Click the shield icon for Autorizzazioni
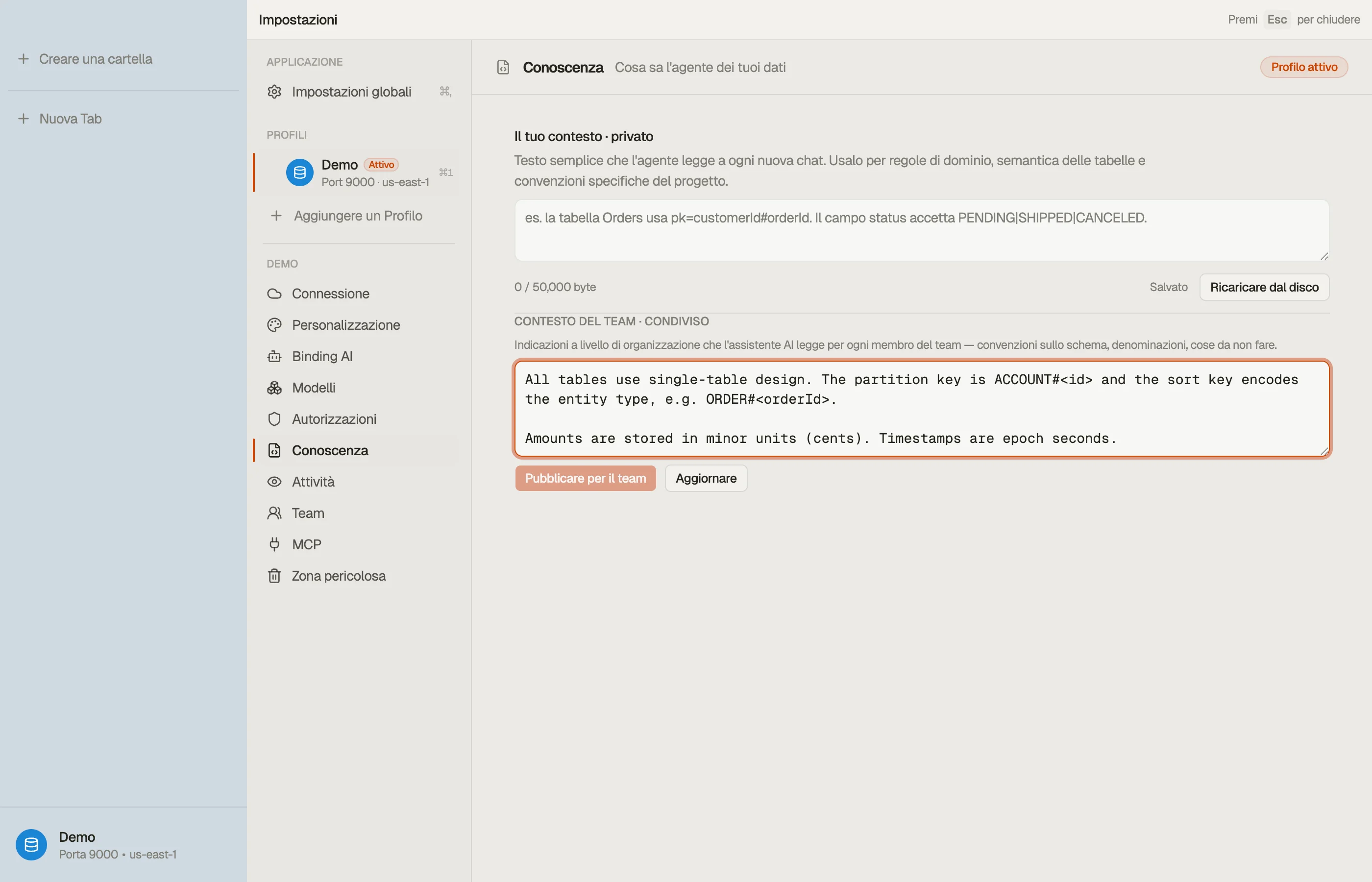 pyautogui.click(x=274, y=419)
